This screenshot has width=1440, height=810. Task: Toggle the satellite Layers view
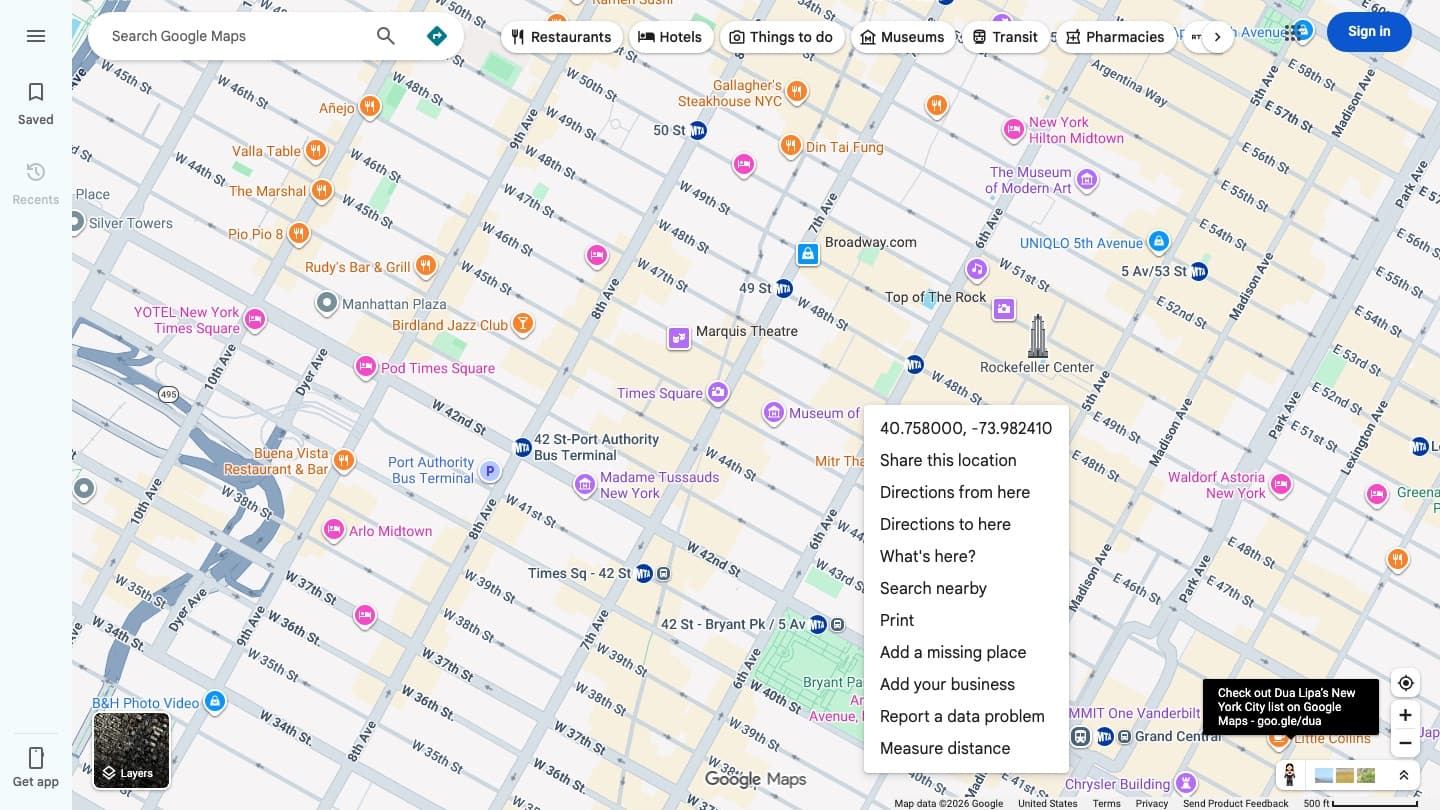pos(131,750)
